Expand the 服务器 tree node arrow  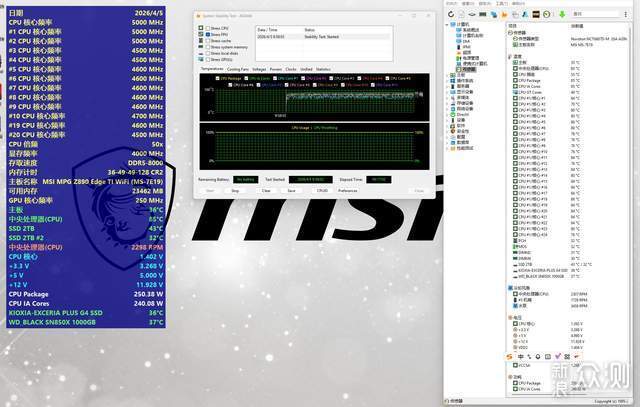point(447,87)
